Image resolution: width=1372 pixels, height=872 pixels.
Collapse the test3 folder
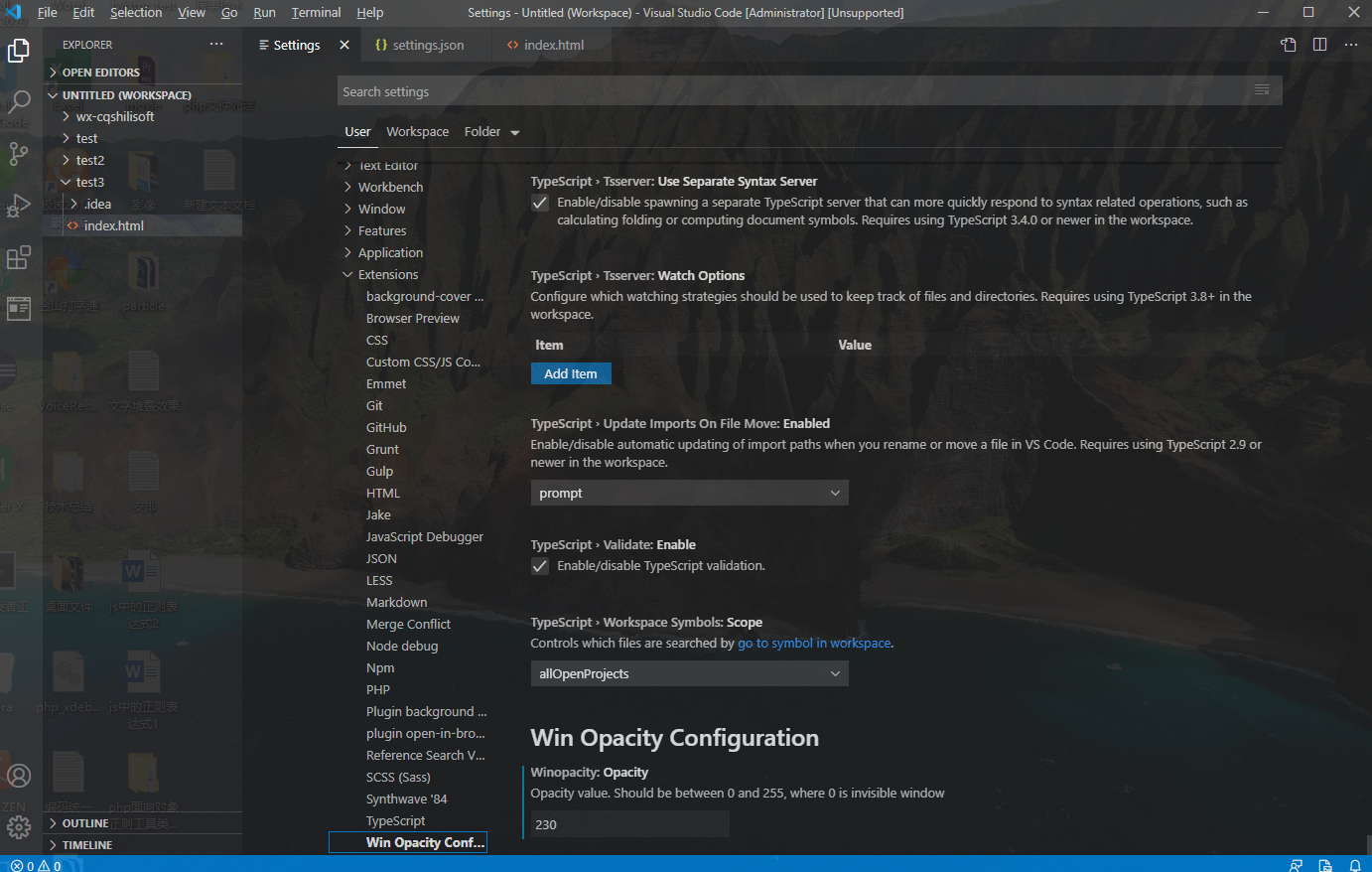(142, 182)
